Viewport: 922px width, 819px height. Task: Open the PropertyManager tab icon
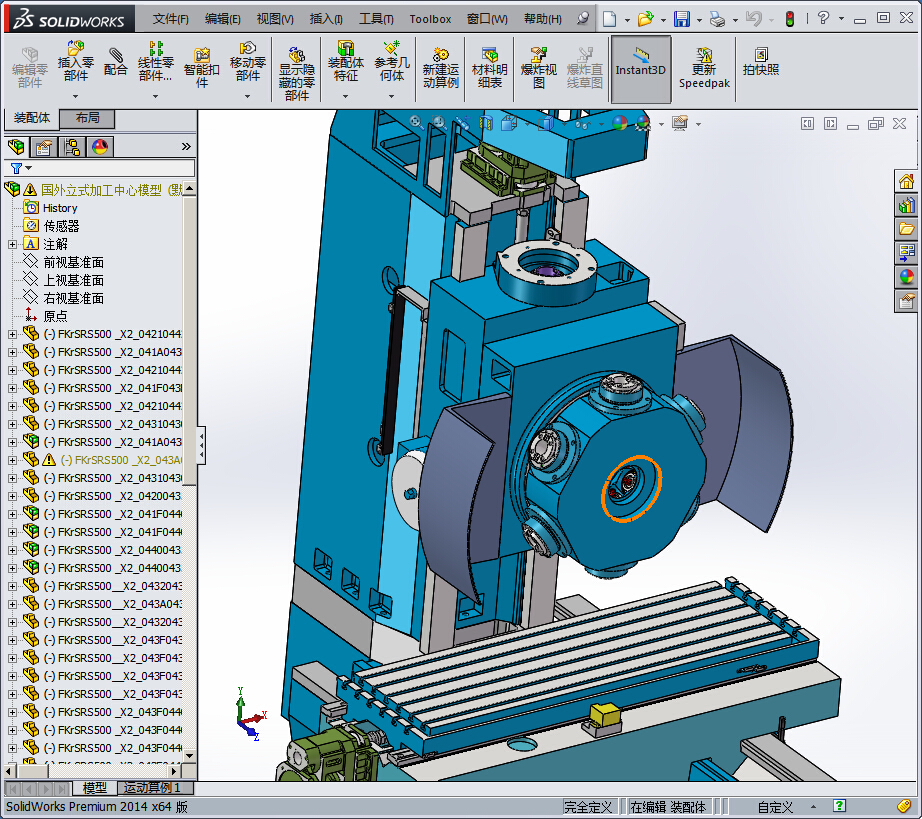coord(43,147)
